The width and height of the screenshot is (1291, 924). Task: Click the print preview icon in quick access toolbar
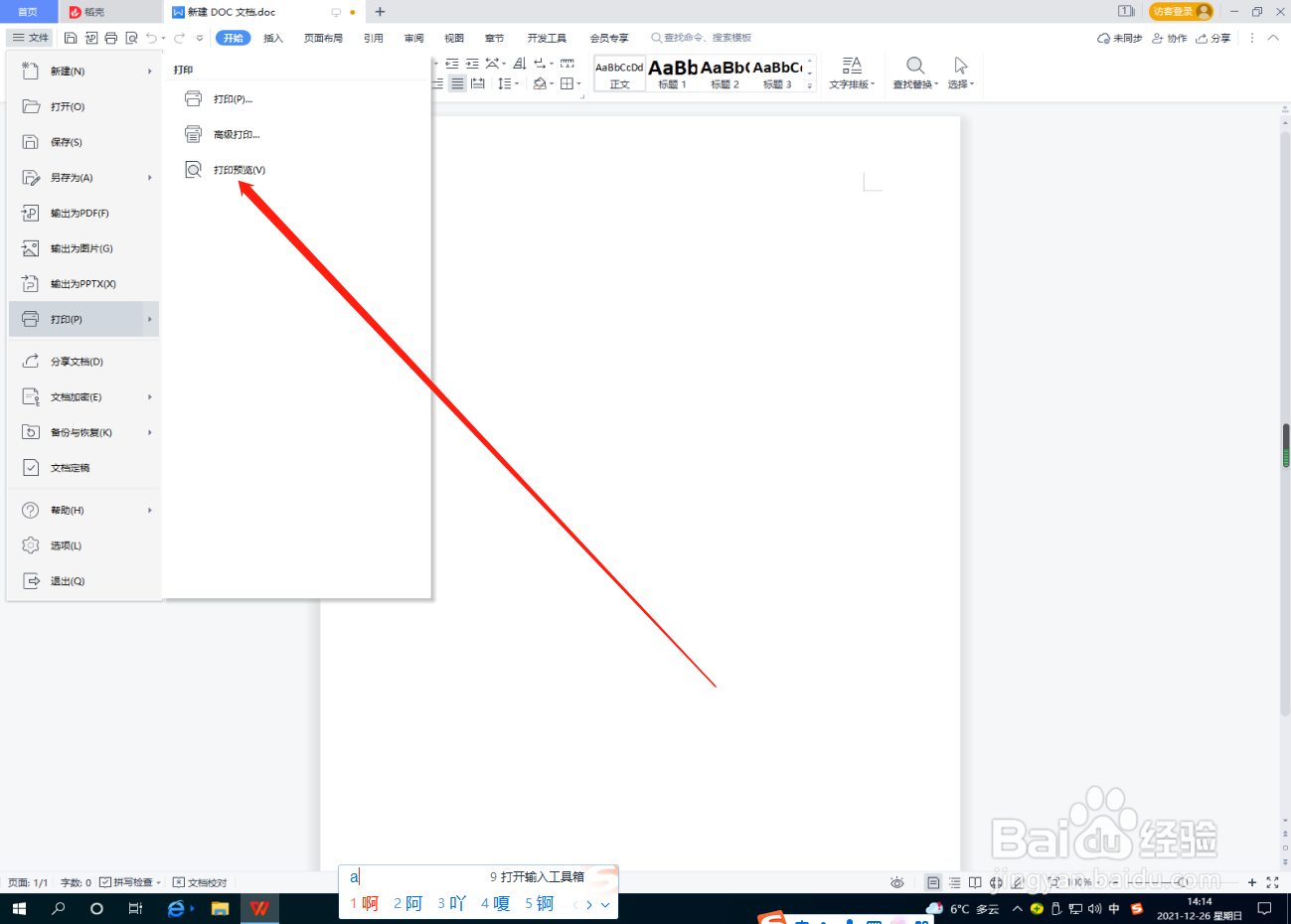tap(131, 38)
